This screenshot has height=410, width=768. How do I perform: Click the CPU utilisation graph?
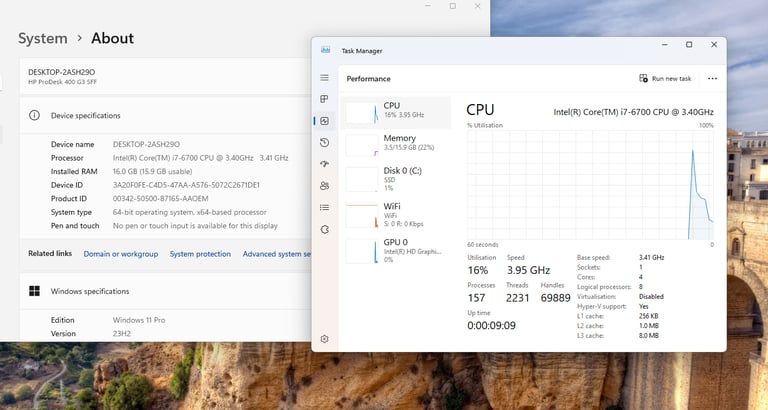coord(590,185)
